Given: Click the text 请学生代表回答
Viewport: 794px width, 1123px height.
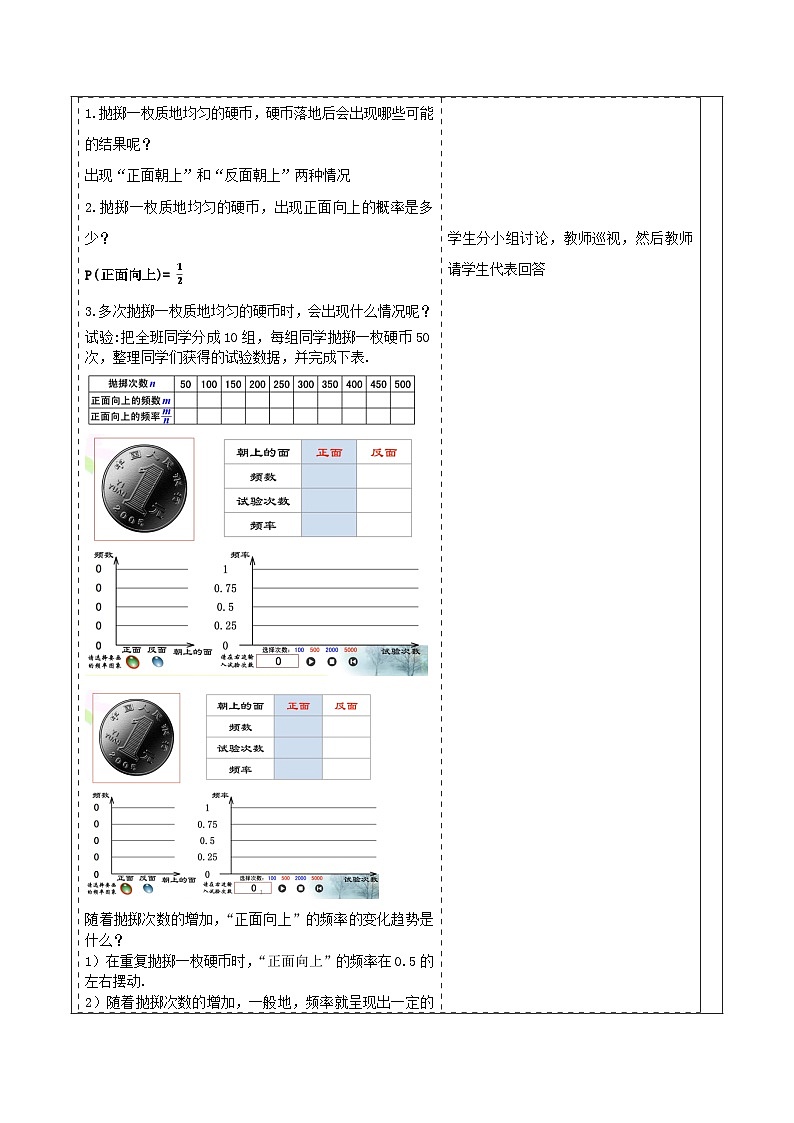Looking at the screenshot, I should [497, 269].
